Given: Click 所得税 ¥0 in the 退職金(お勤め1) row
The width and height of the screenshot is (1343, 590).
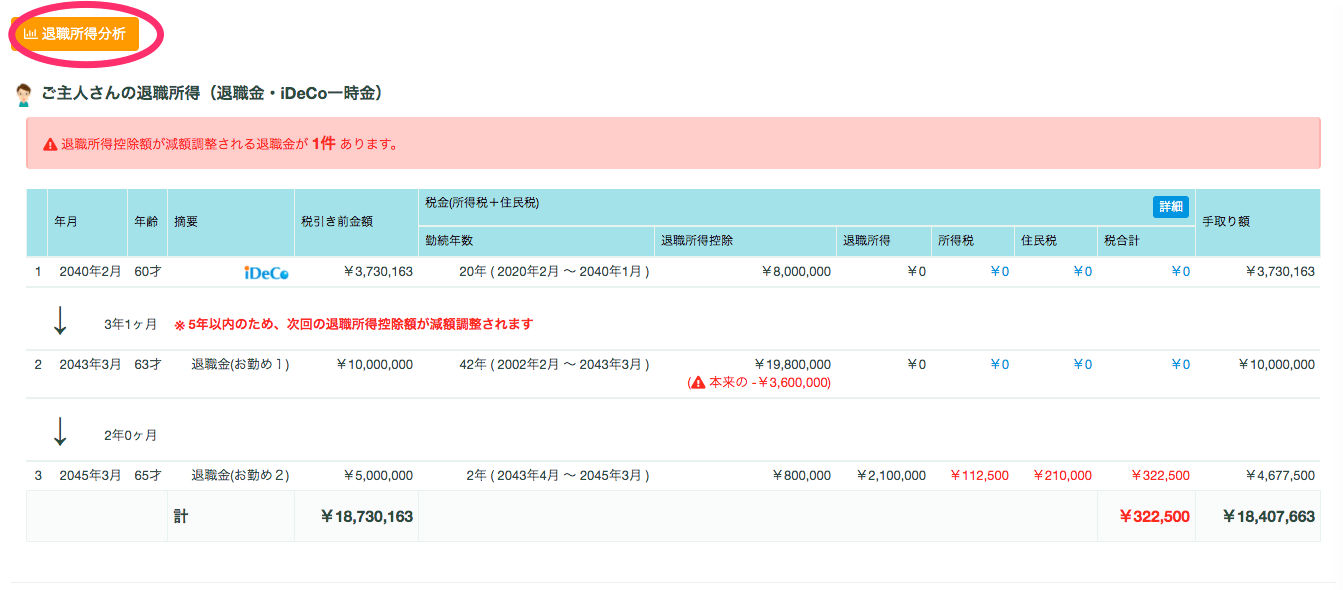Looking at the screenshot, I should pyautogui.click(x=999, y=365).
